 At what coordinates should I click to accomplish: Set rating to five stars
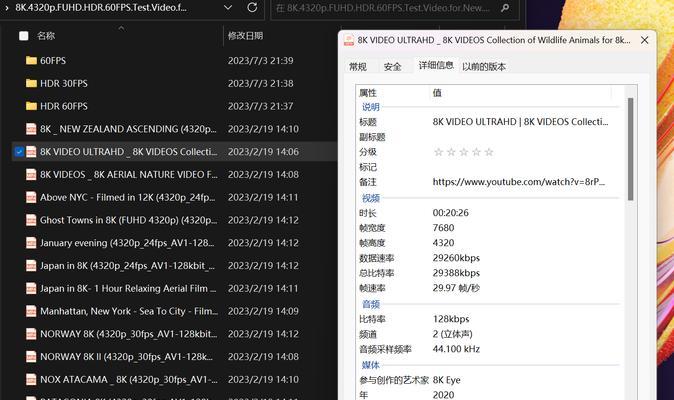(489, 152)
